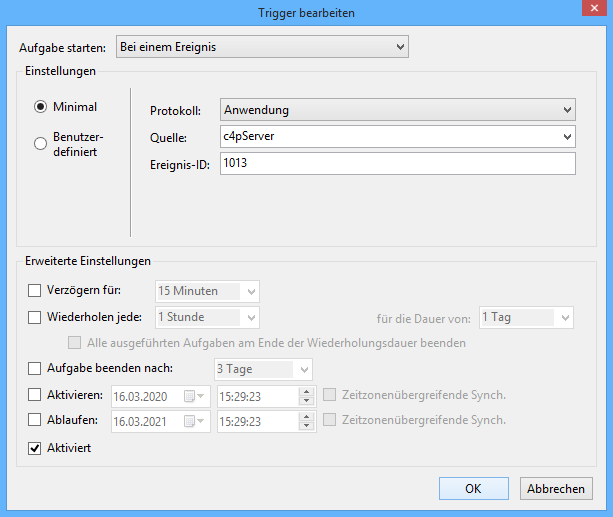Tick the Aktivieren checkbox

[x=36, y=395]
